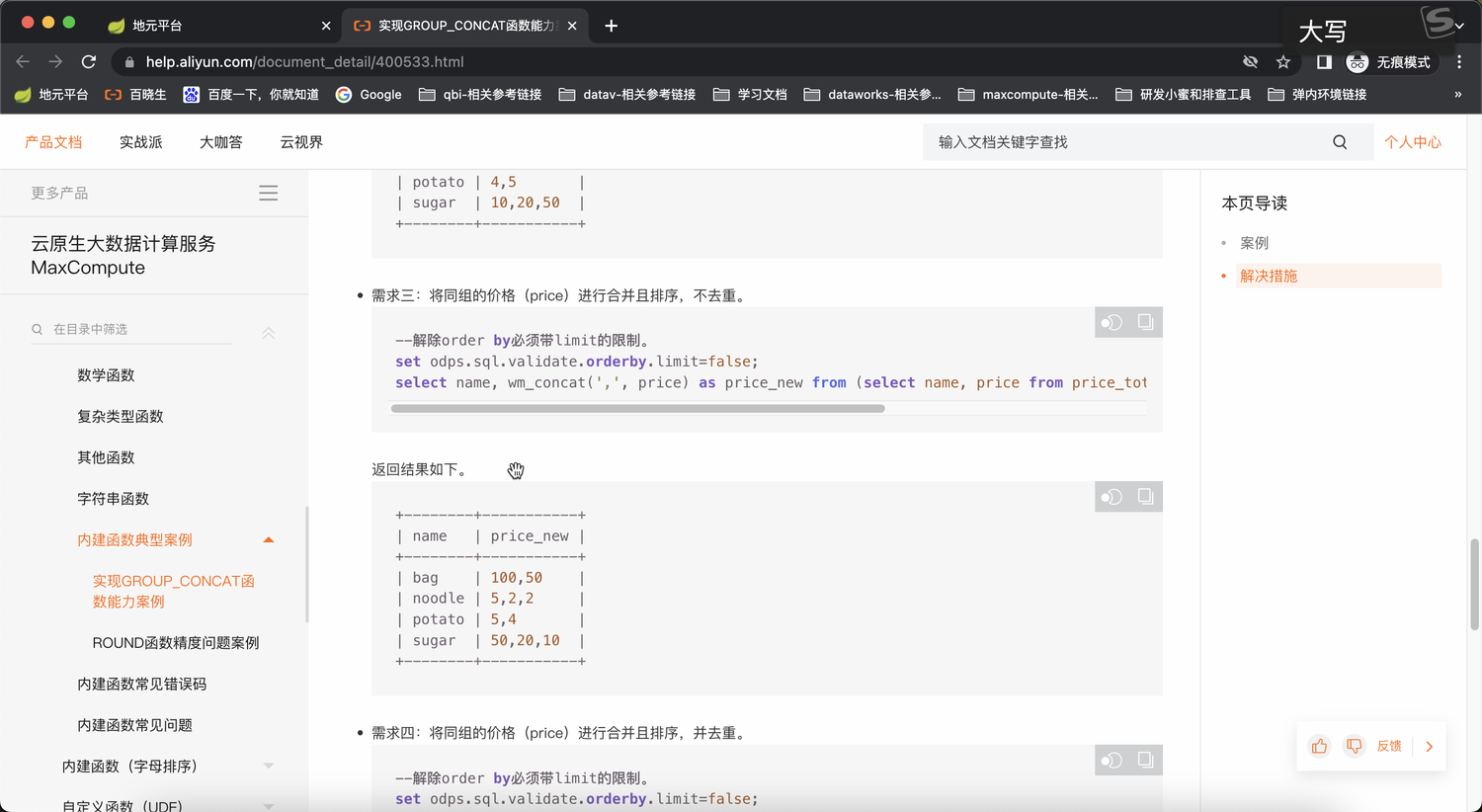Open 数学函数 in the sidebar
This screenshot has width=1482, height=812.
(106, 375)
